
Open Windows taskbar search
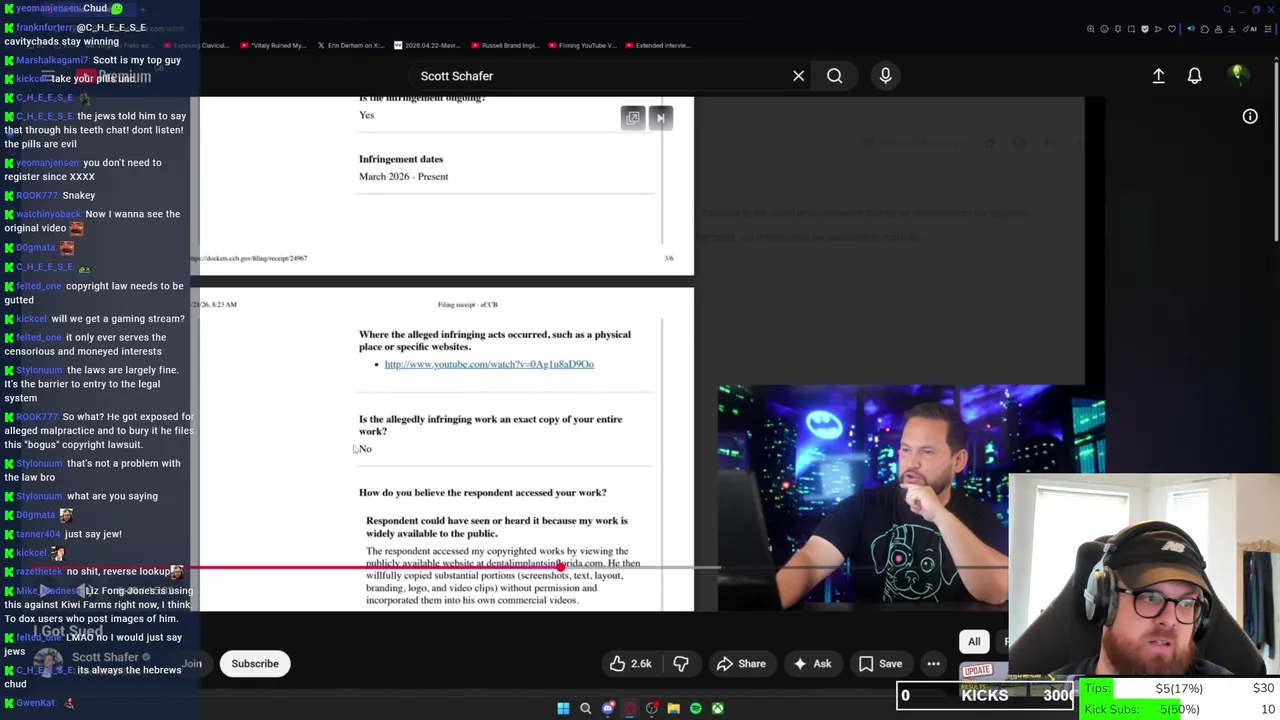click(x=585, y=708)
